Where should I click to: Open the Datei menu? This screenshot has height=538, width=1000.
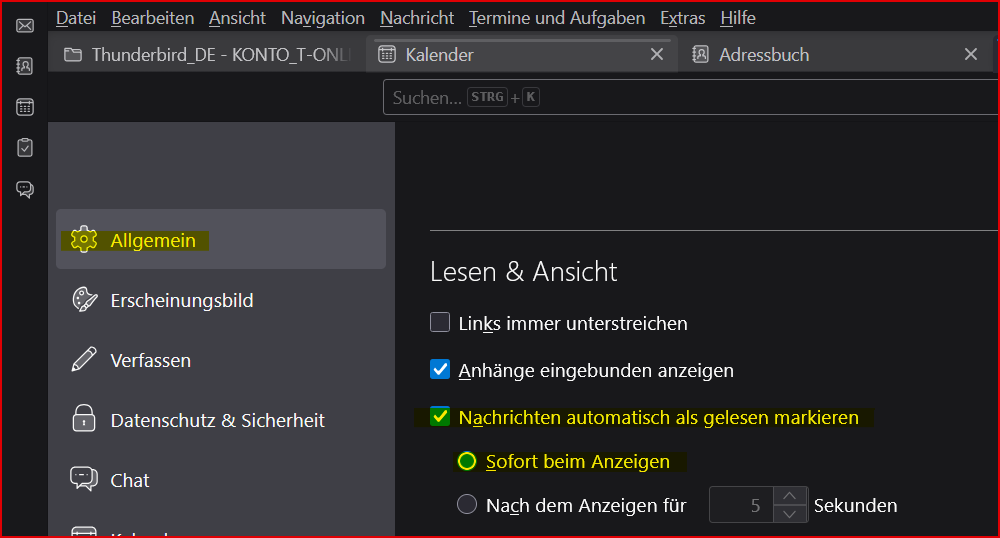tap(76, 18)
